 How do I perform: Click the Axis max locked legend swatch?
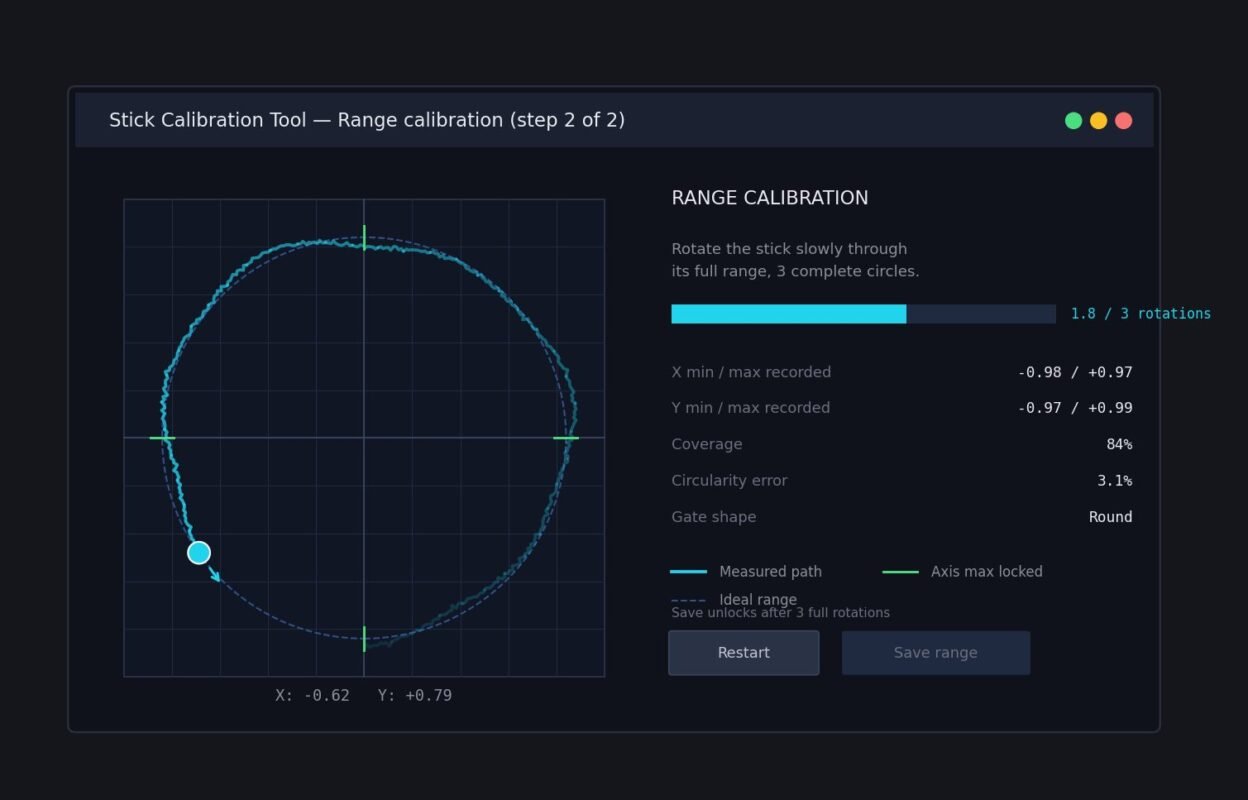click(x=900, y=572)
